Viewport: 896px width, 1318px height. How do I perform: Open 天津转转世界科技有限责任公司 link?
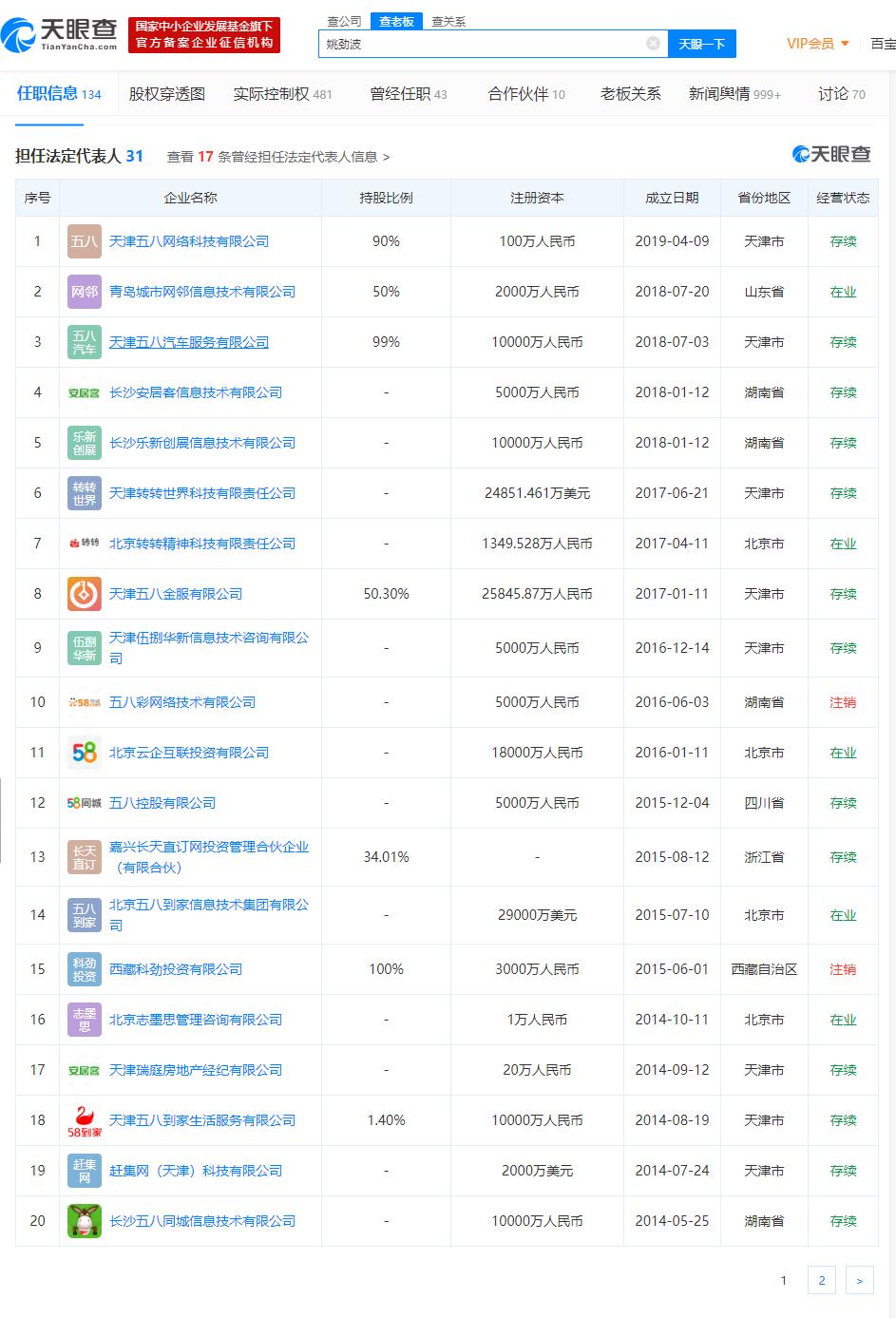[x=202, y=493]
